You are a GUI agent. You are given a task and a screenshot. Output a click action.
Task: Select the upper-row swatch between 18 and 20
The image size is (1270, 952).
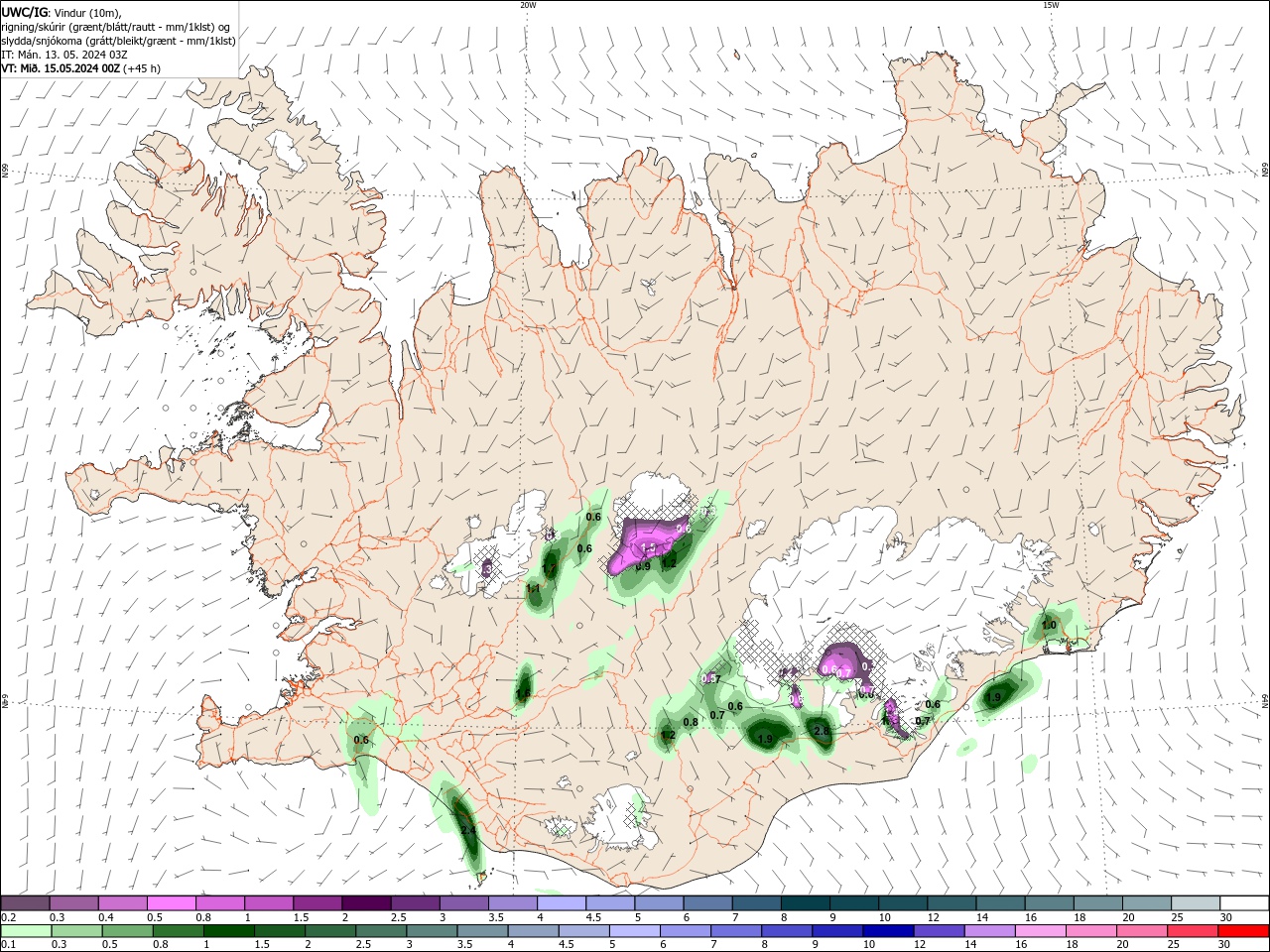pyautogui.click(x=1098, y=903)
